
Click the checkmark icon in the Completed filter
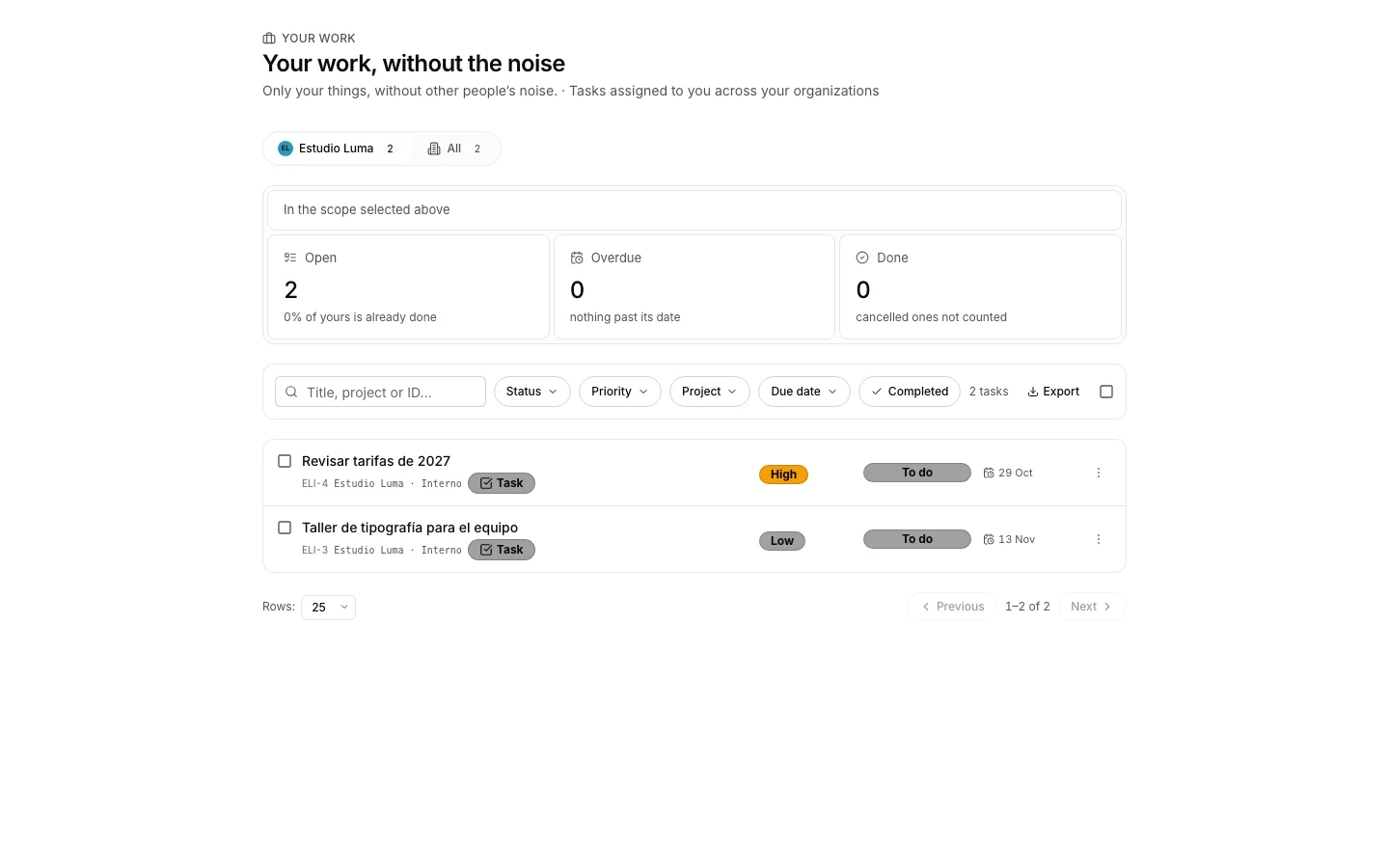point(877,392)
